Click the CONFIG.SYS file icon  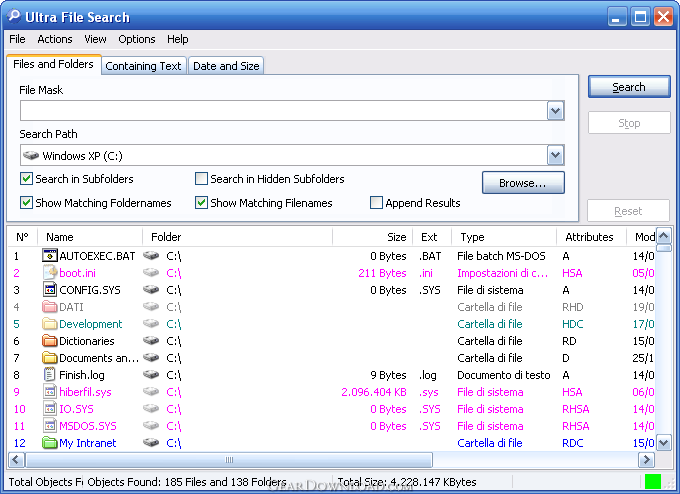(49, 290)
